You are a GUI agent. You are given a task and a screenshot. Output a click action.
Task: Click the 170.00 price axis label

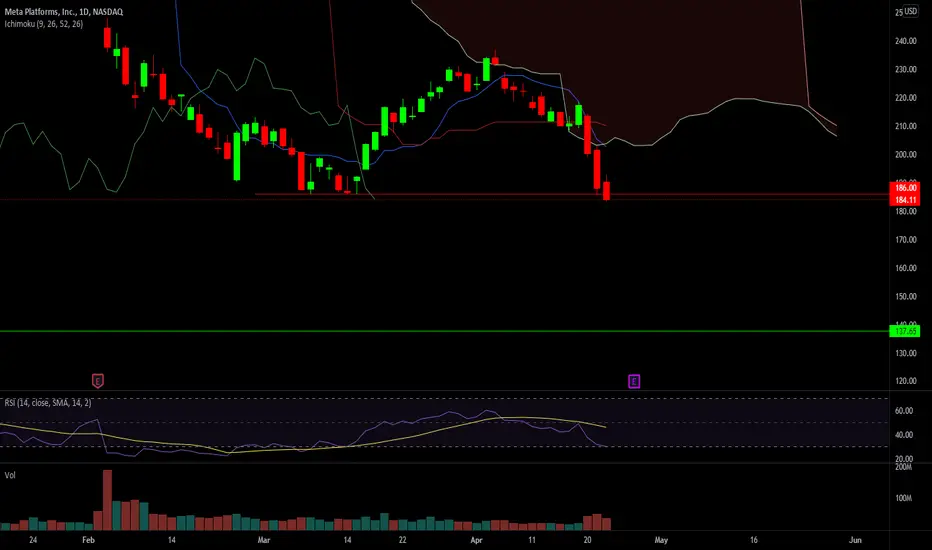(x=905, y=240)
